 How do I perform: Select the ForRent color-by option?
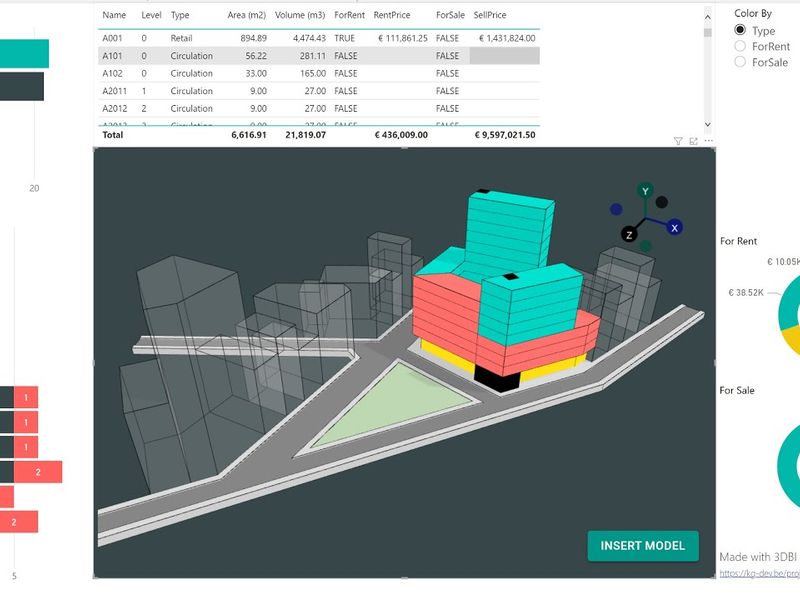[740, 46]
